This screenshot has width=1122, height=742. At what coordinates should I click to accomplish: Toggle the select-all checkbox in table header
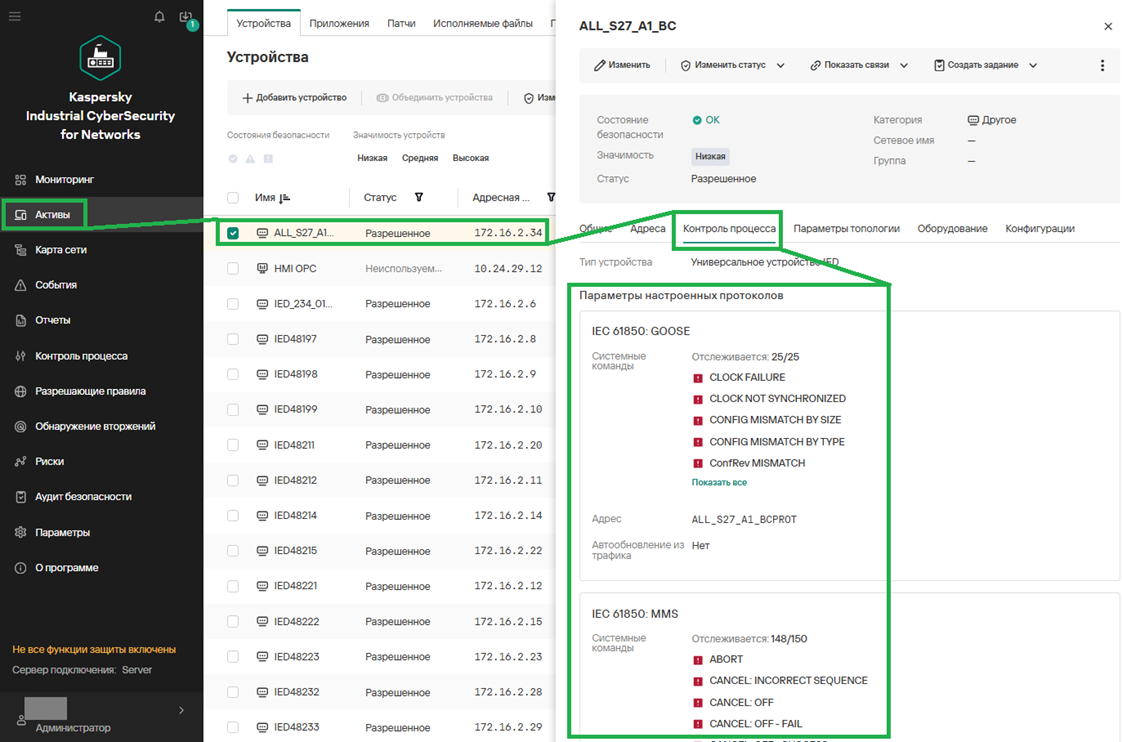[x=233, y=197]
